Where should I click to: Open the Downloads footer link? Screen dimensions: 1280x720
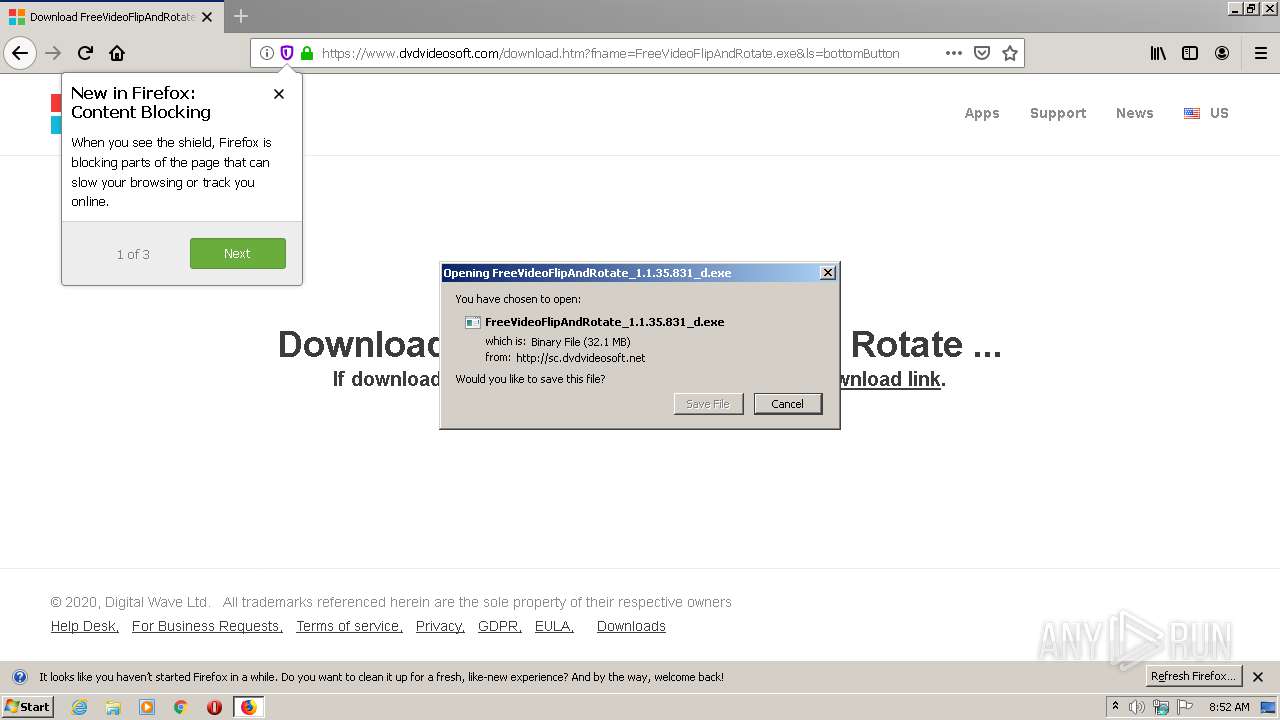pyautogui.click(x=631, y=626)
